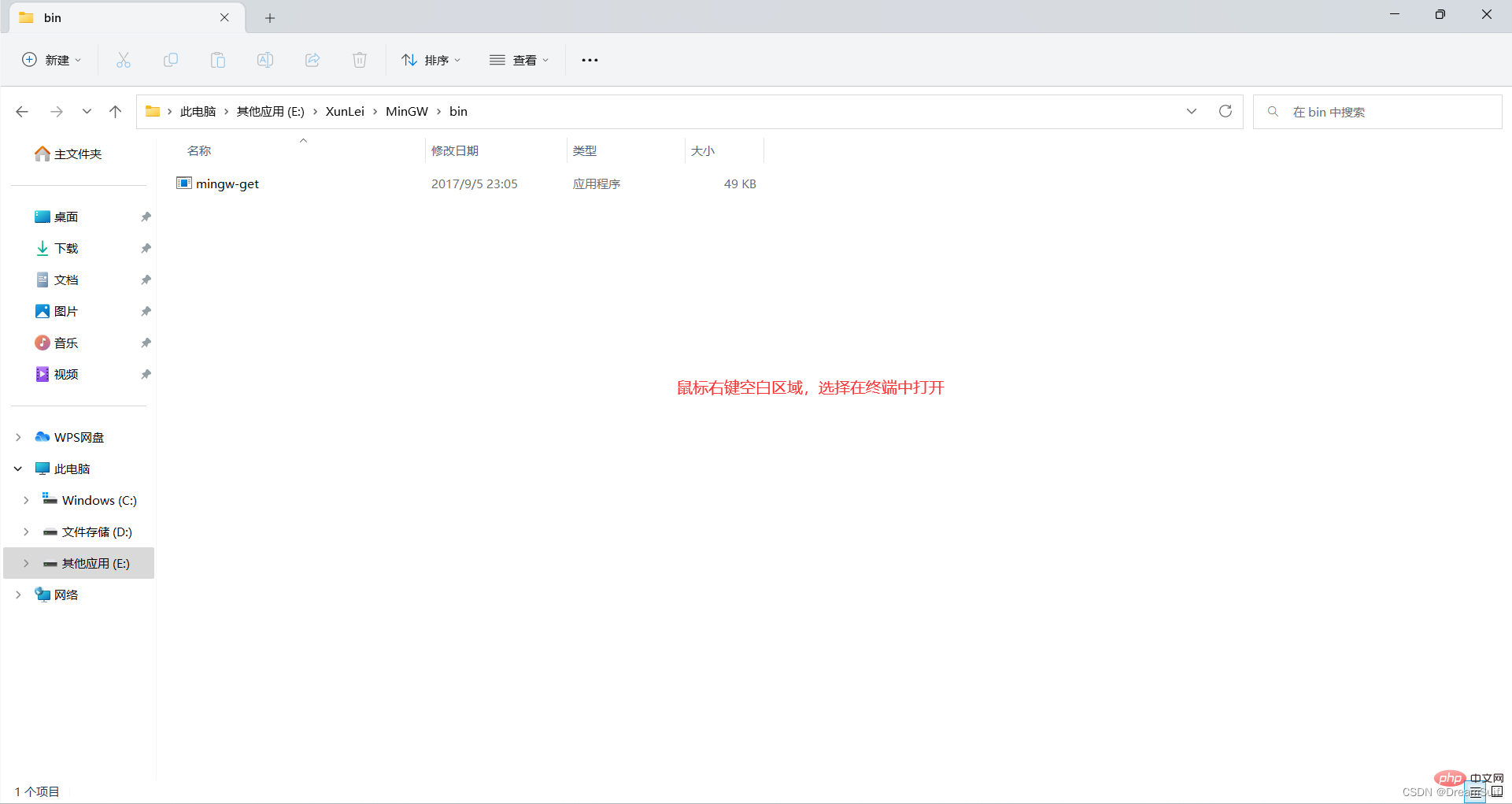Click the Share (共享) toolbar icon
This screenshot has width=1512, height=804.
pos(312,60)
